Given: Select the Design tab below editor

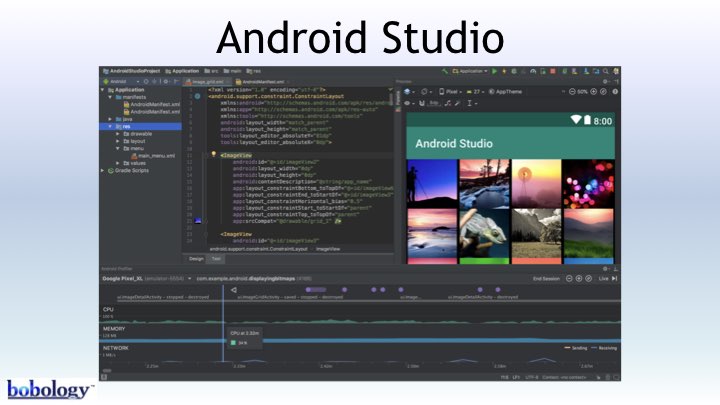Looking at the screenshot, I should tap(196, 259).
